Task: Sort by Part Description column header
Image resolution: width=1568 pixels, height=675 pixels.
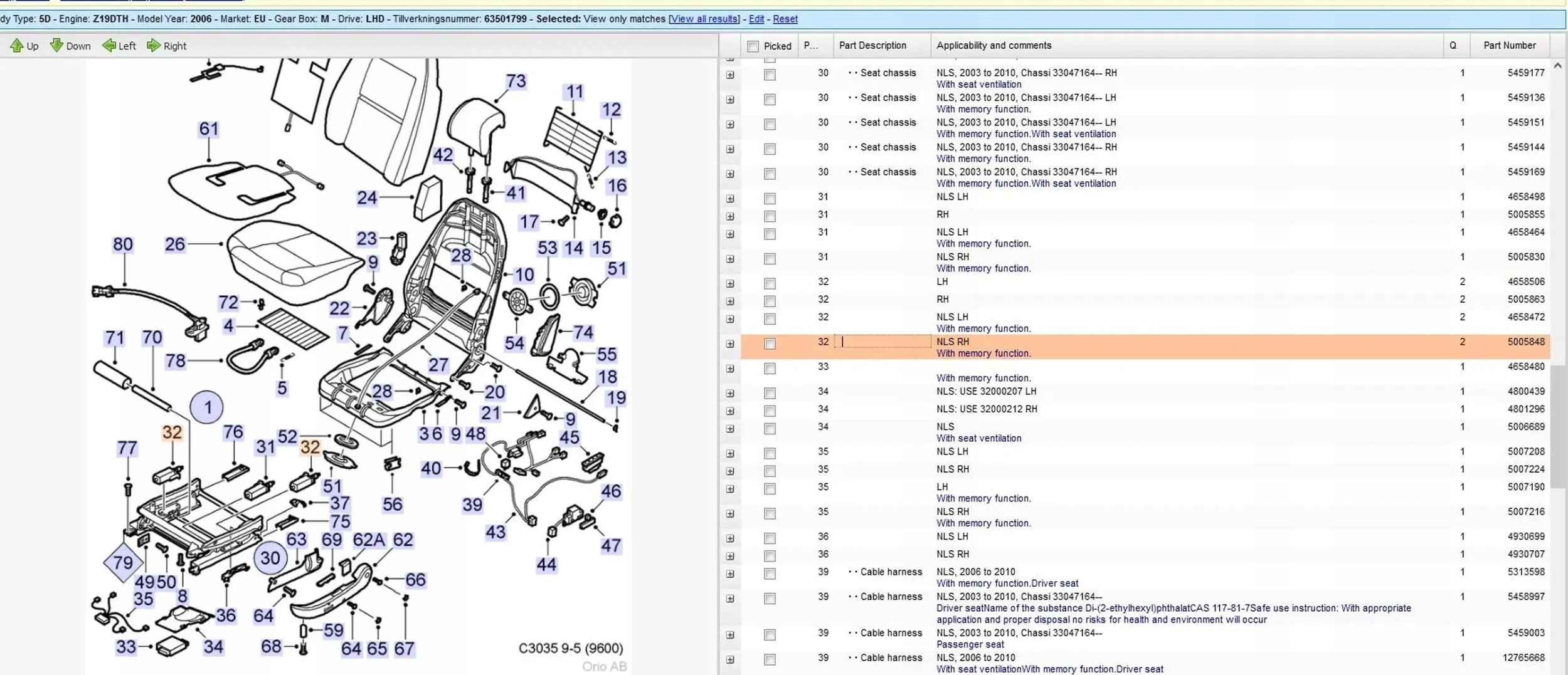Action: click(x=872, y=46)
